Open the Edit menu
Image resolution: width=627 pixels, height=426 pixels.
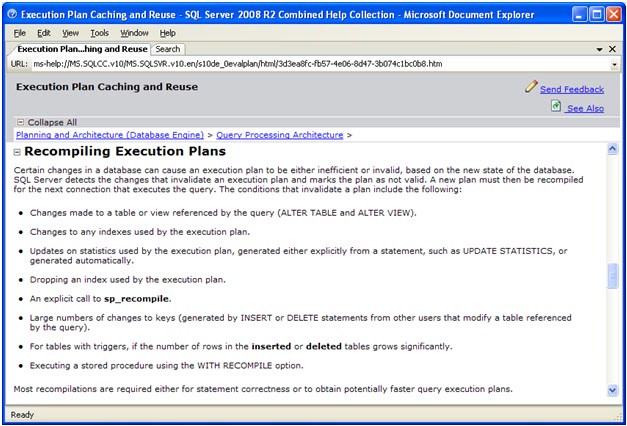tap(44, 33)
